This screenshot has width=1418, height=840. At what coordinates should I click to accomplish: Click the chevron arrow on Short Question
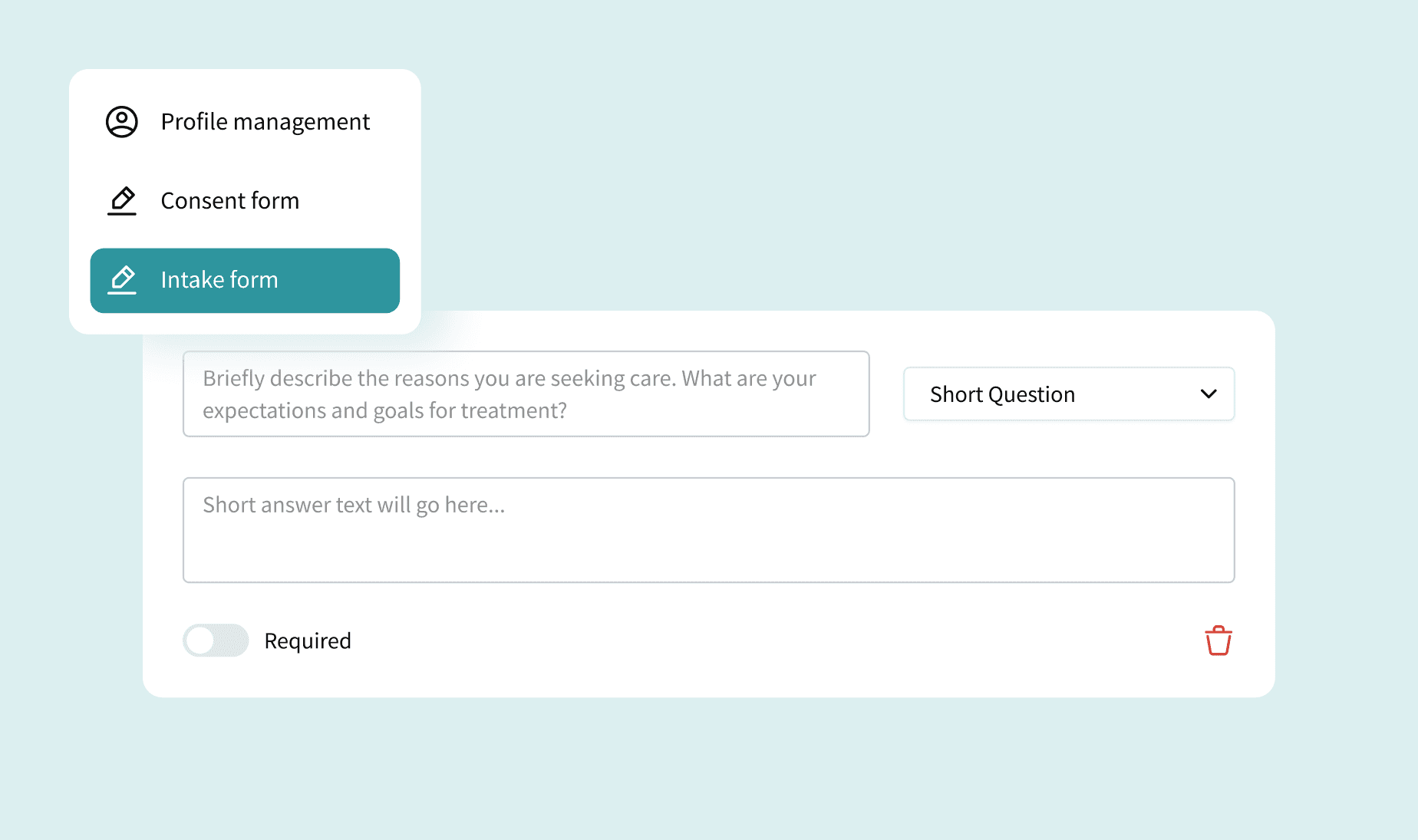[1209, 394]
